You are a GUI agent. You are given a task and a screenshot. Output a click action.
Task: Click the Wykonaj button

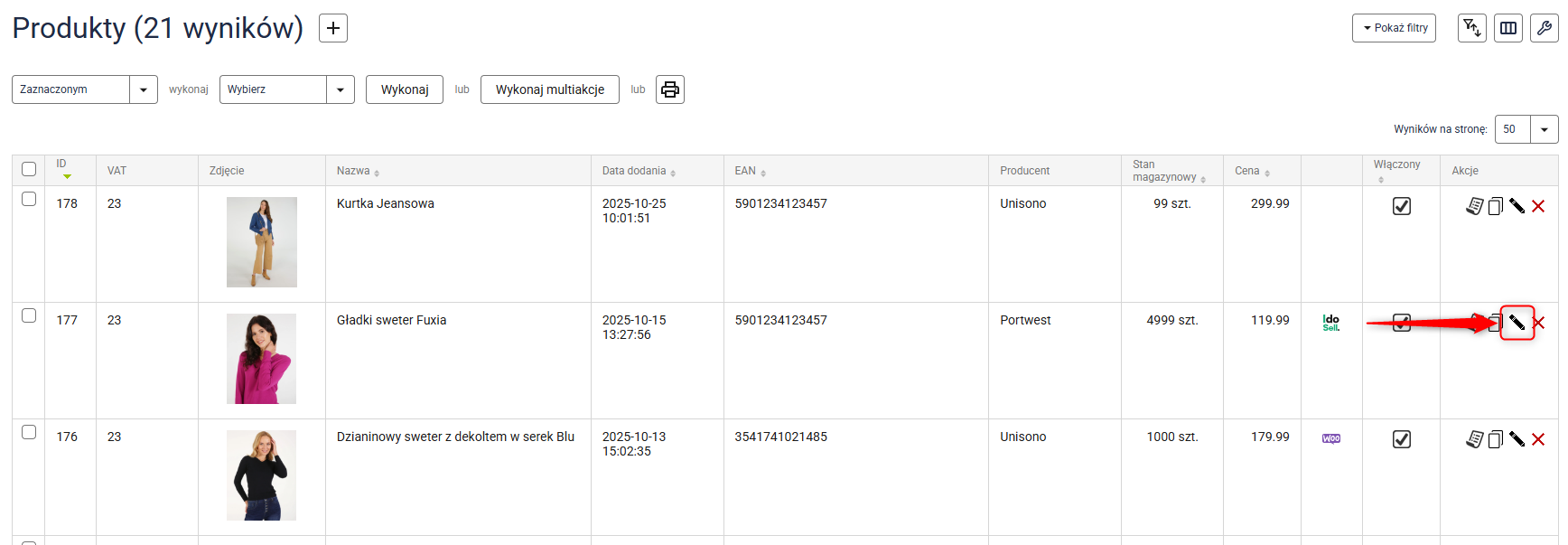click(x=405, y=89)
